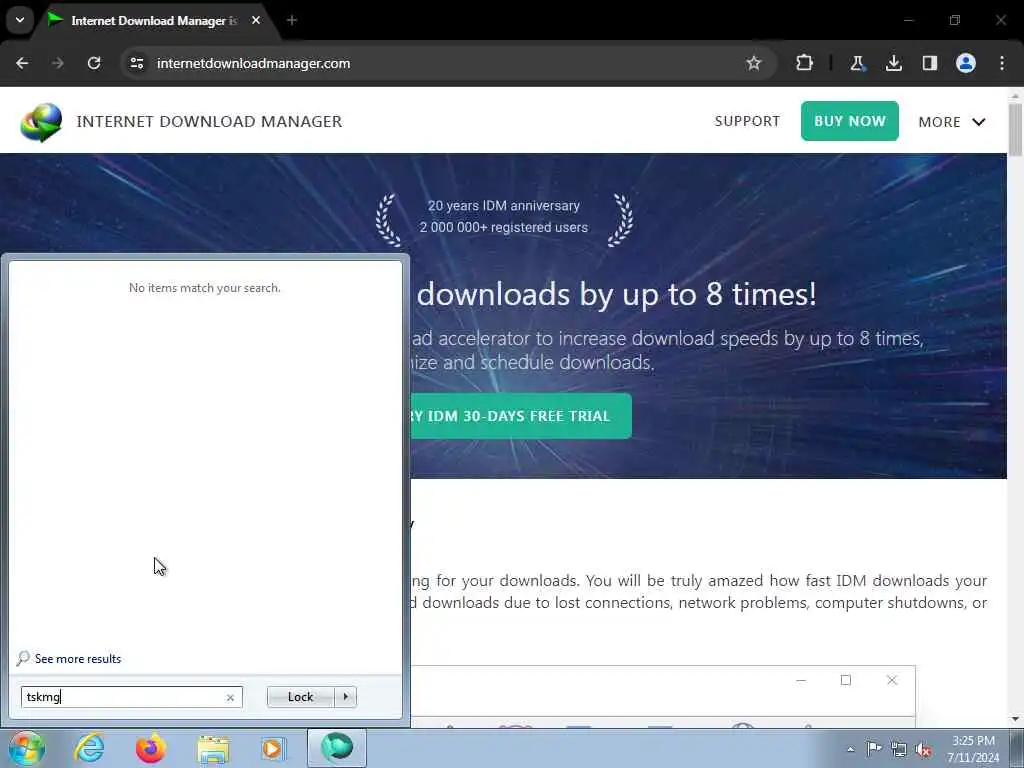Click the muted volume tray icon

tap(923, 750)
